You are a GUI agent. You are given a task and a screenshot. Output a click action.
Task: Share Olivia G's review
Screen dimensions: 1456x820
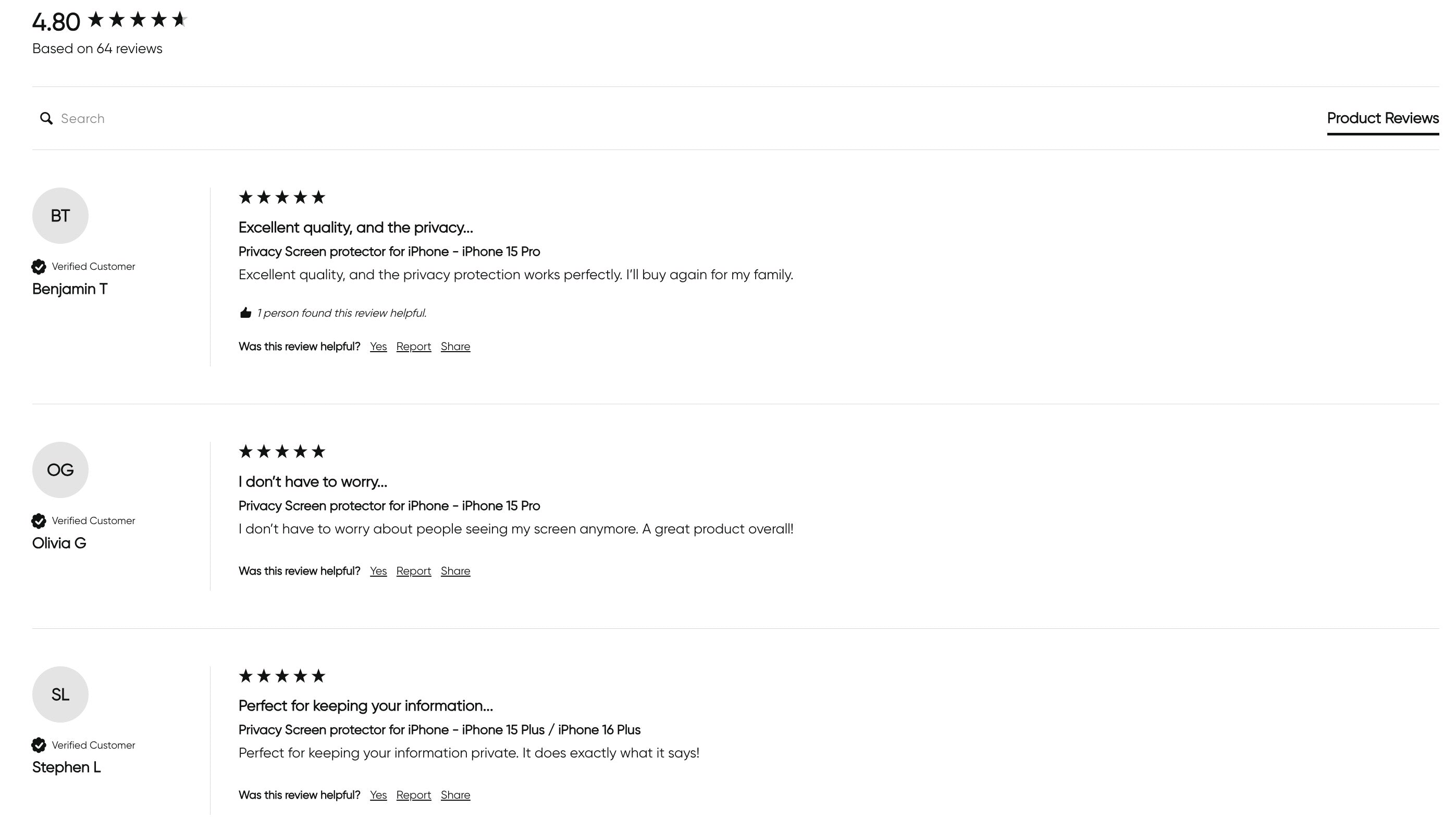point(455,571)
